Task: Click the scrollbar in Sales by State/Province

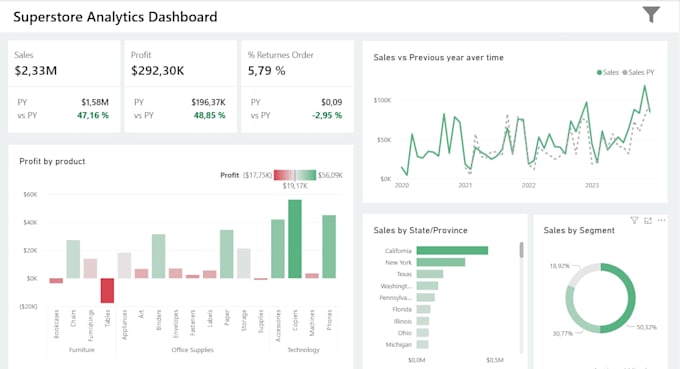Action: 521,250
